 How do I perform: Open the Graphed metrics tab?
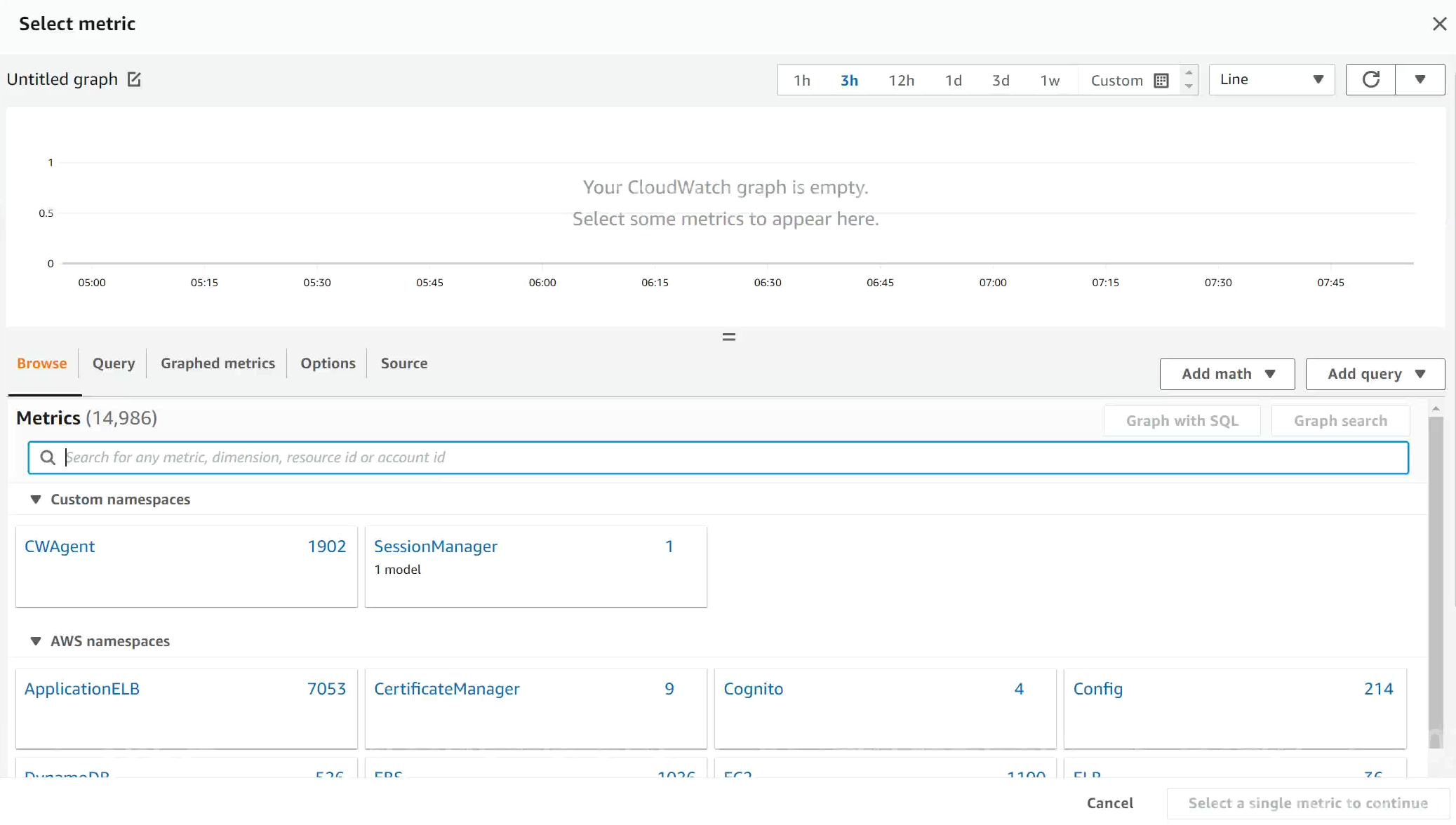pyautogui.click(x=218, y=363)
